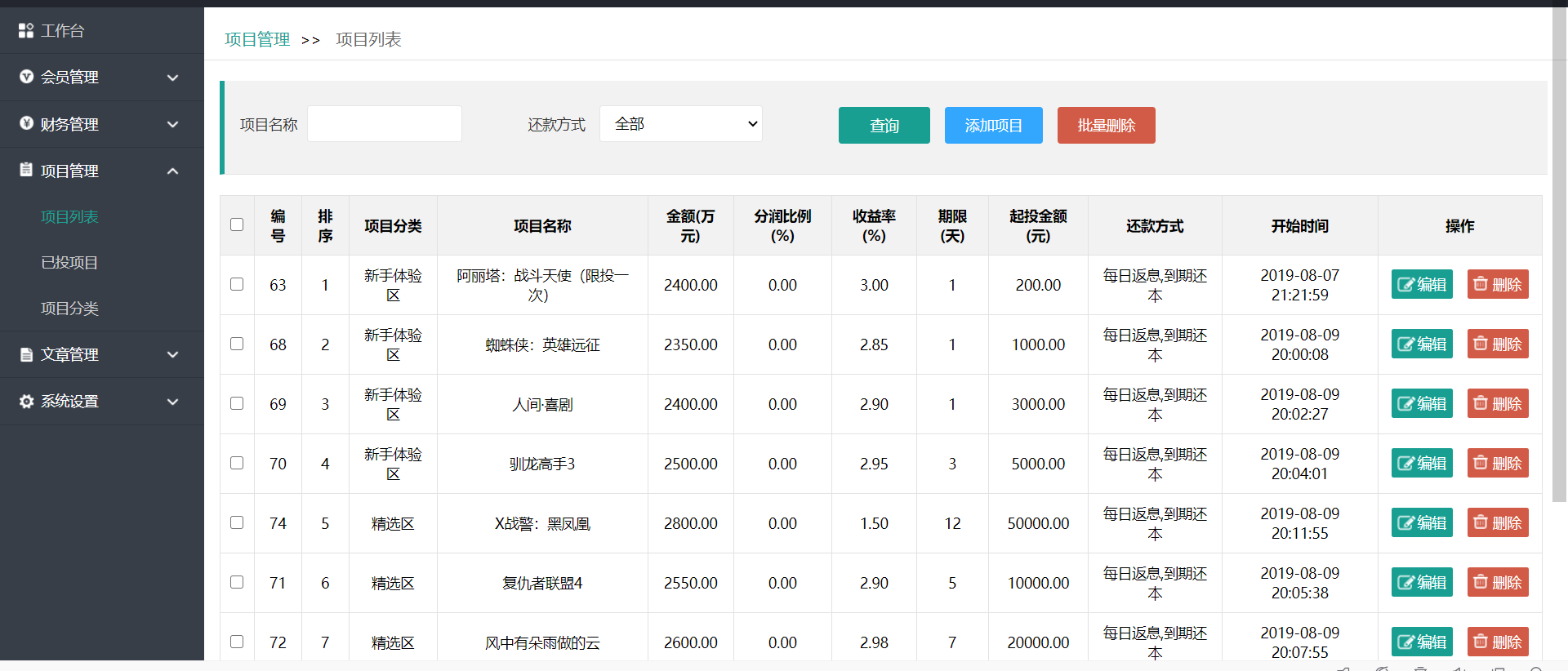Edit project 风中有朵雨做的云
1568x671 pixels.
[1422, 642]
